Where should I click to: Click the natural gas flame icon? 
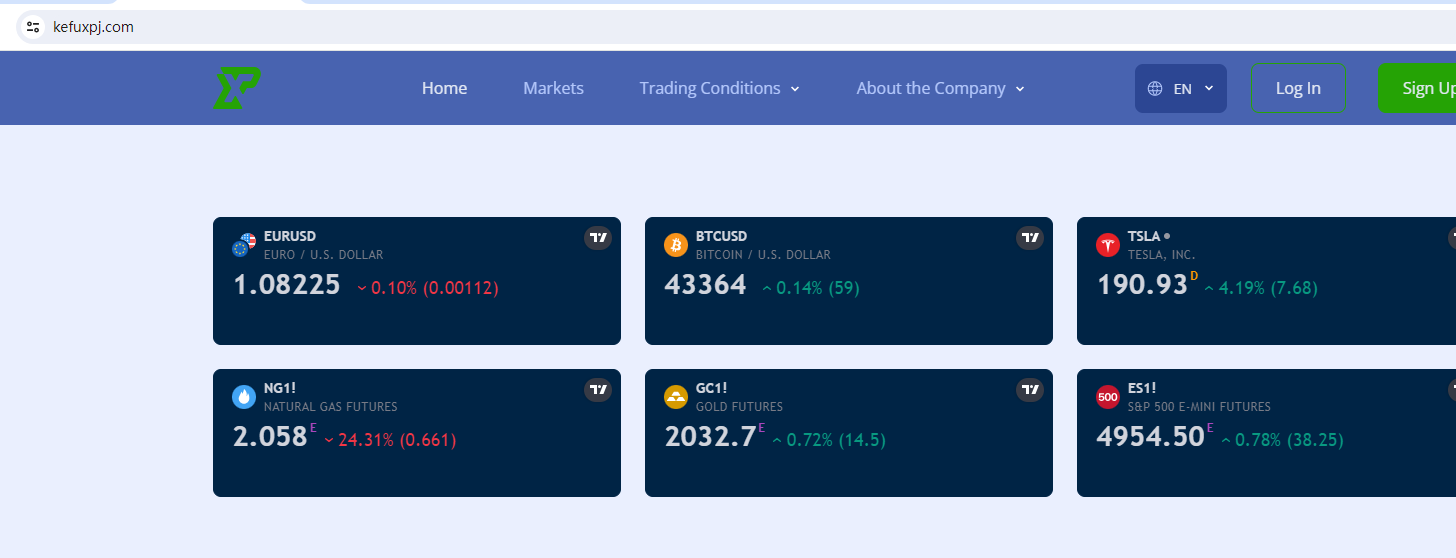(244, 397)
